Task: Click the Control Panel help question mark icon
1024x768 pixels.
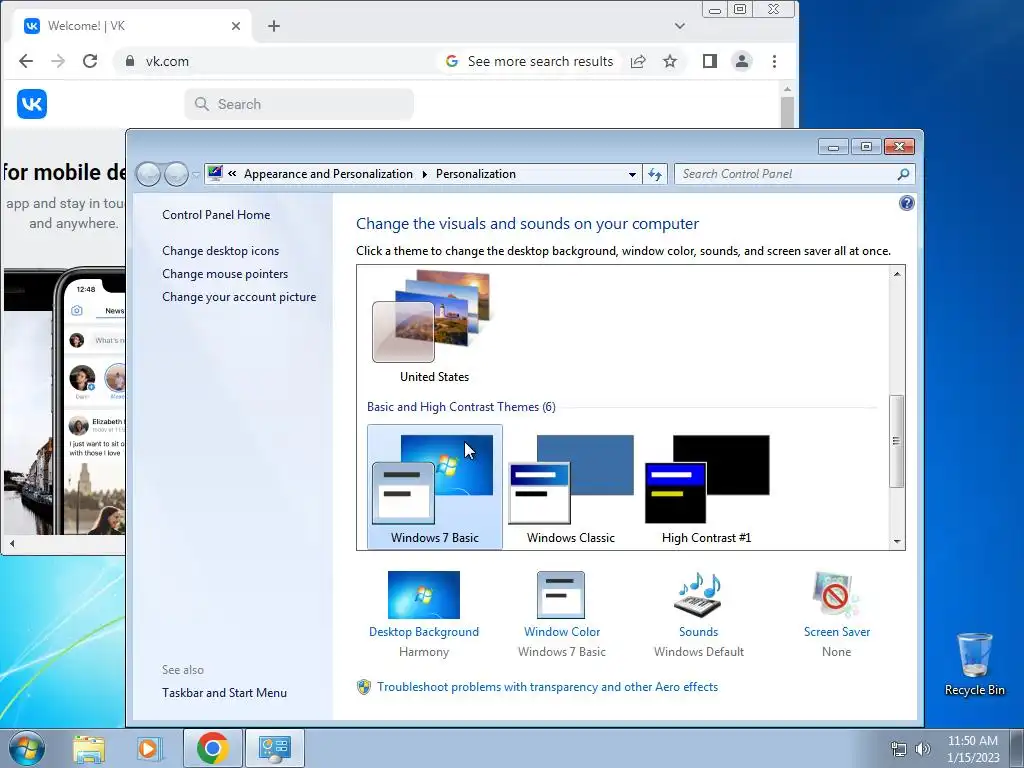Action: point(906,203)
